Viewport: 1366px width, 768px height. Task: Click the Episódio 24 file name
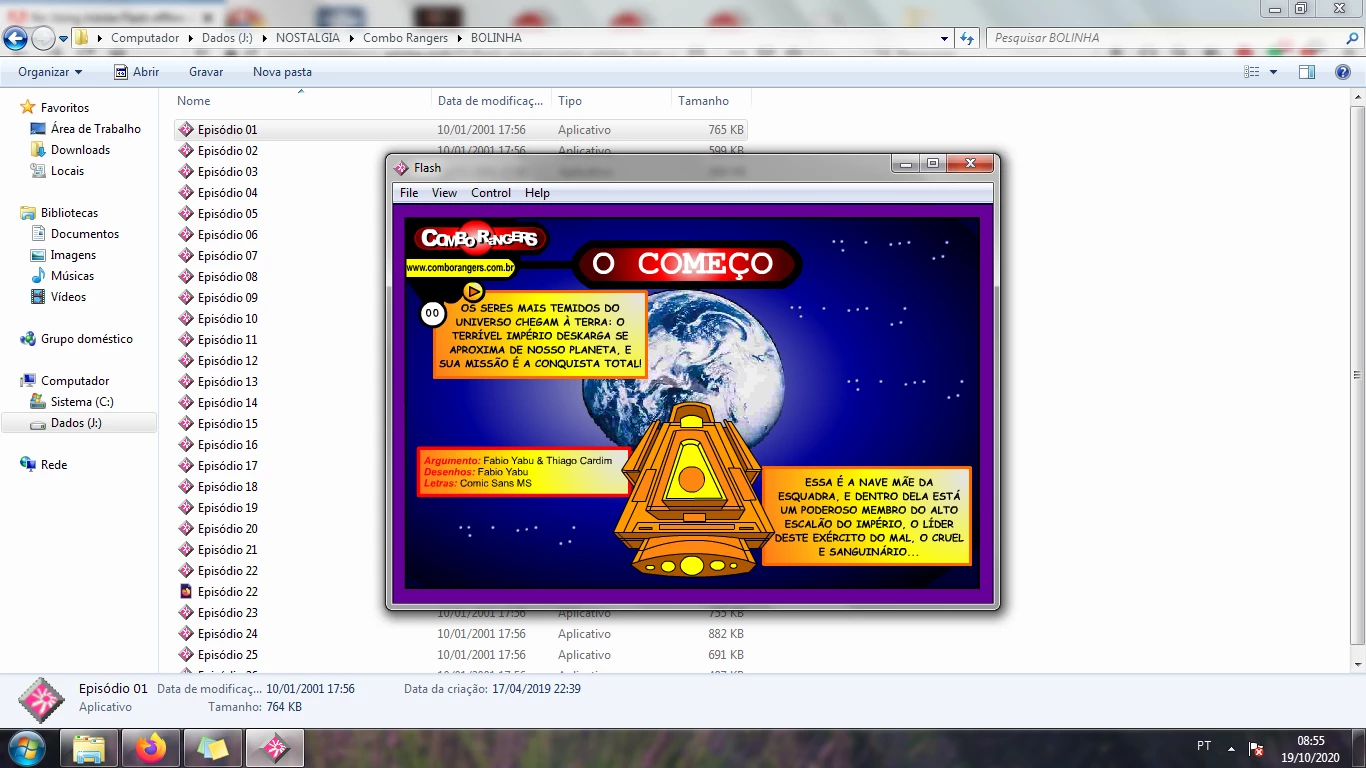[228, 634]
